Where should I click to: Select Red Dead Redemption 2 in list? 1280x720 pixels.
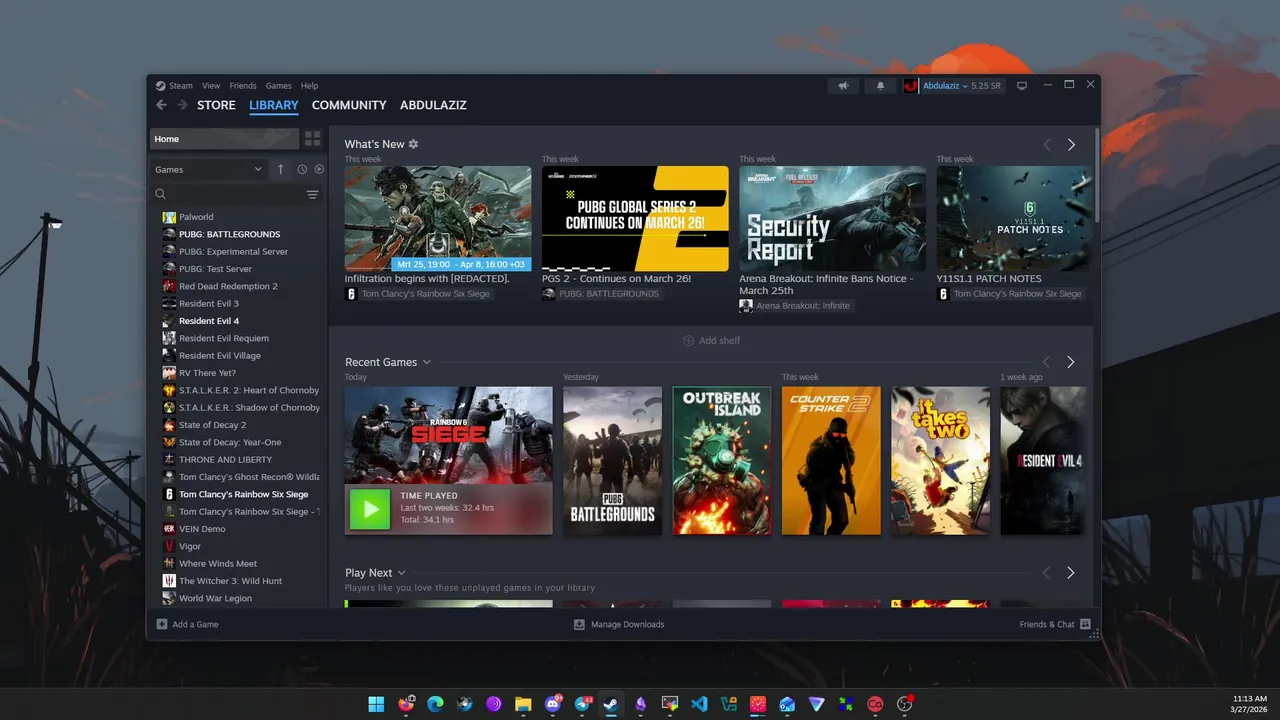click(228, 286)
